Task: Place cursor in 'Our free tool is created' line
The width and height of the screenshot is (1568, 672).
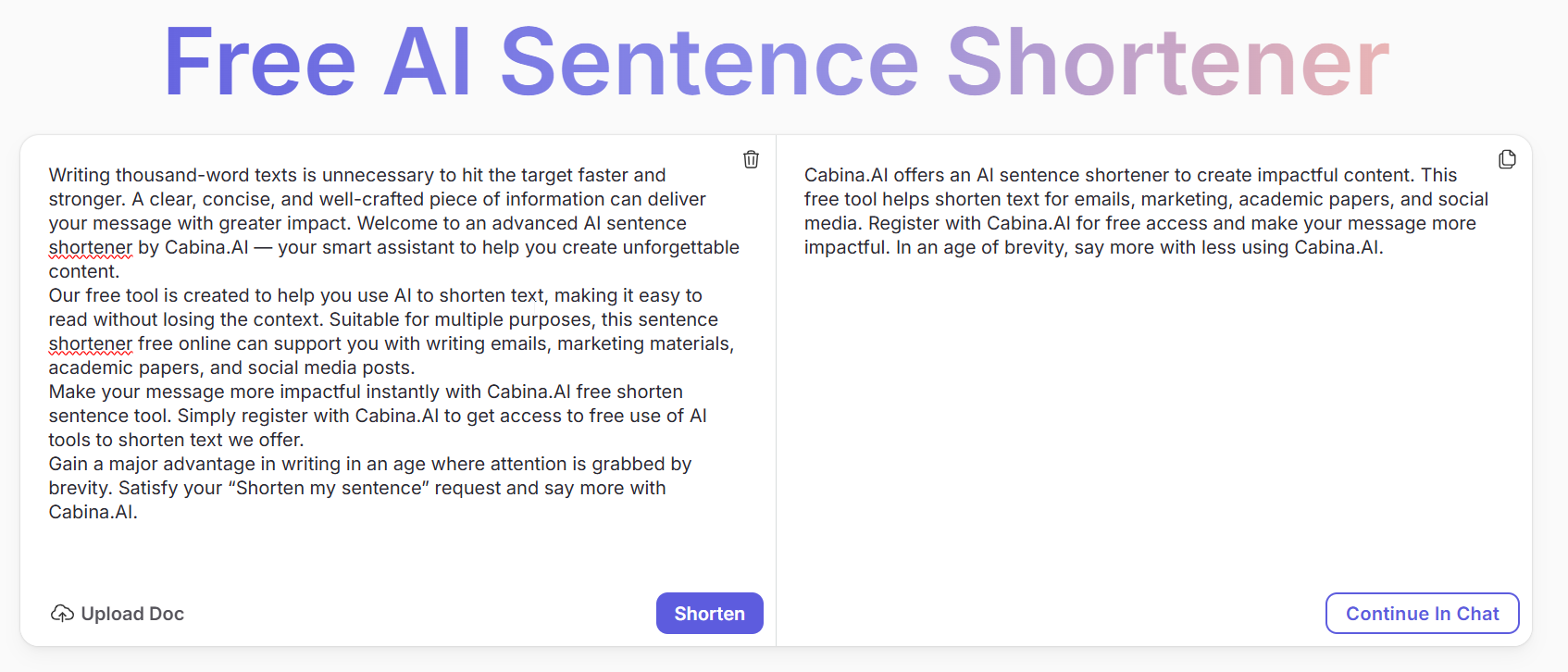Action: pos(375,295)
